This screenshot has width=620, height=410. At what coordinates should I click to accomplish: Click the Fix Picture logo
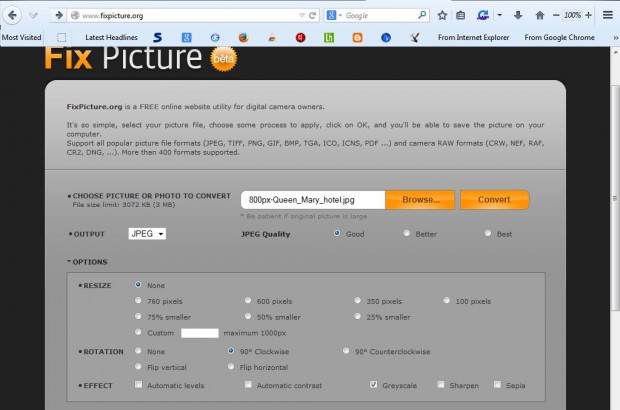(x=123, y=59)
